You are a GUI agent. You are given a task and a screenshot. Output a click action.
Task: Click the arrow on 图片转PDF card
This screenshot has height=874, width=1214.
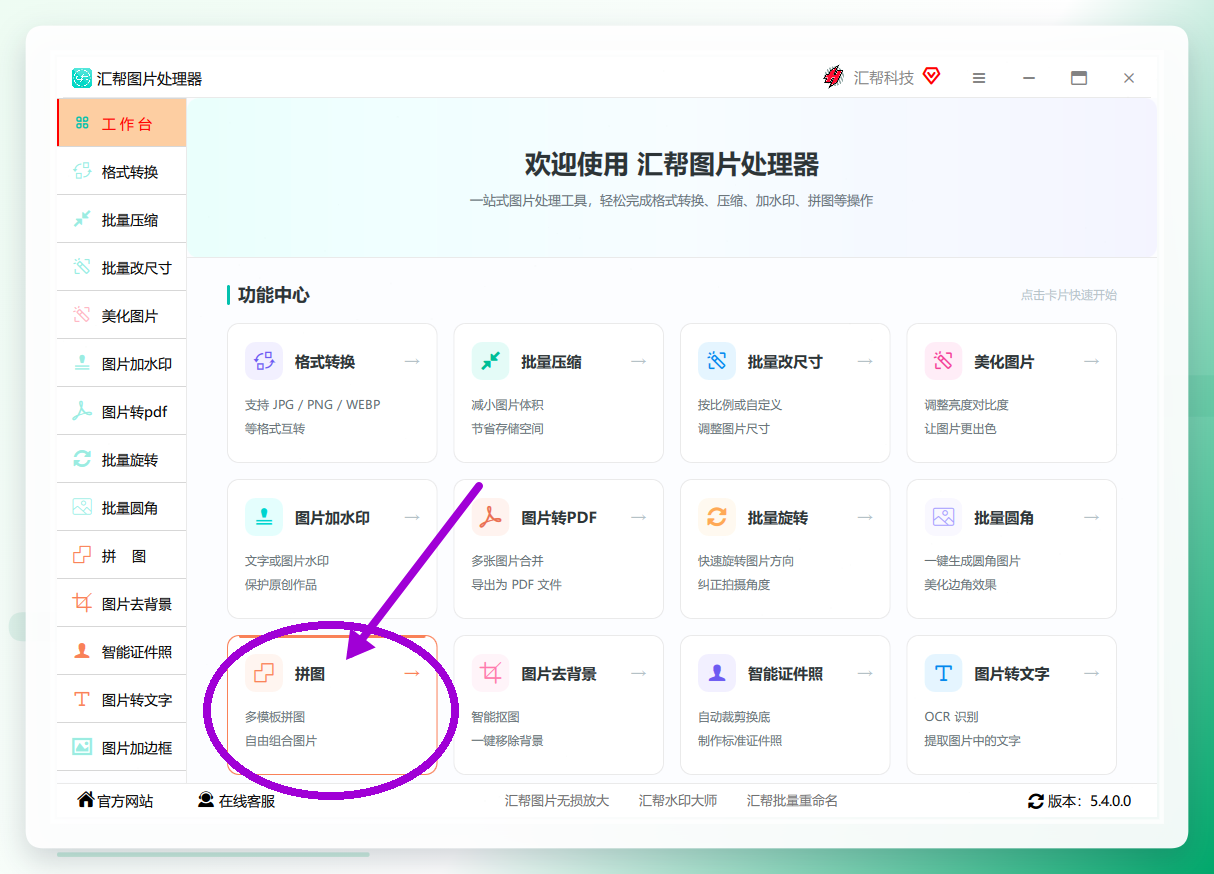638,517
